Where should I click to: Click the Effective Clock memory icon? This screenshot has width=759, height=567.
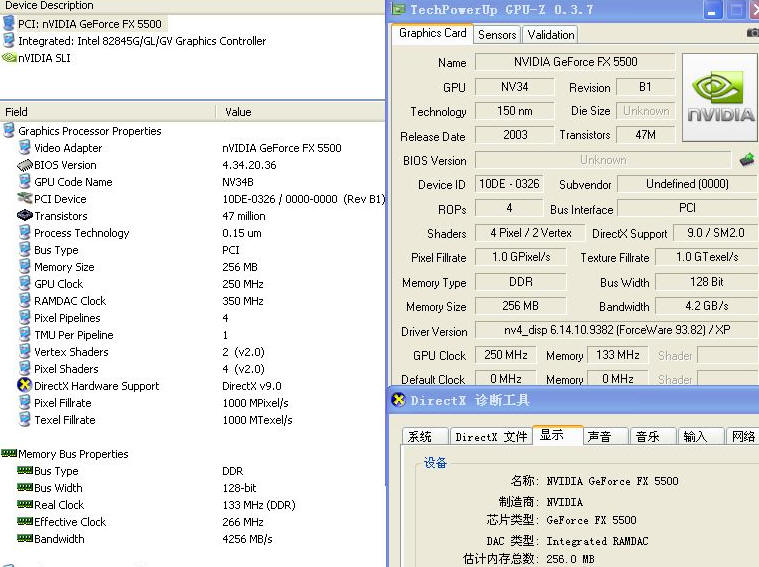[25, 521]
